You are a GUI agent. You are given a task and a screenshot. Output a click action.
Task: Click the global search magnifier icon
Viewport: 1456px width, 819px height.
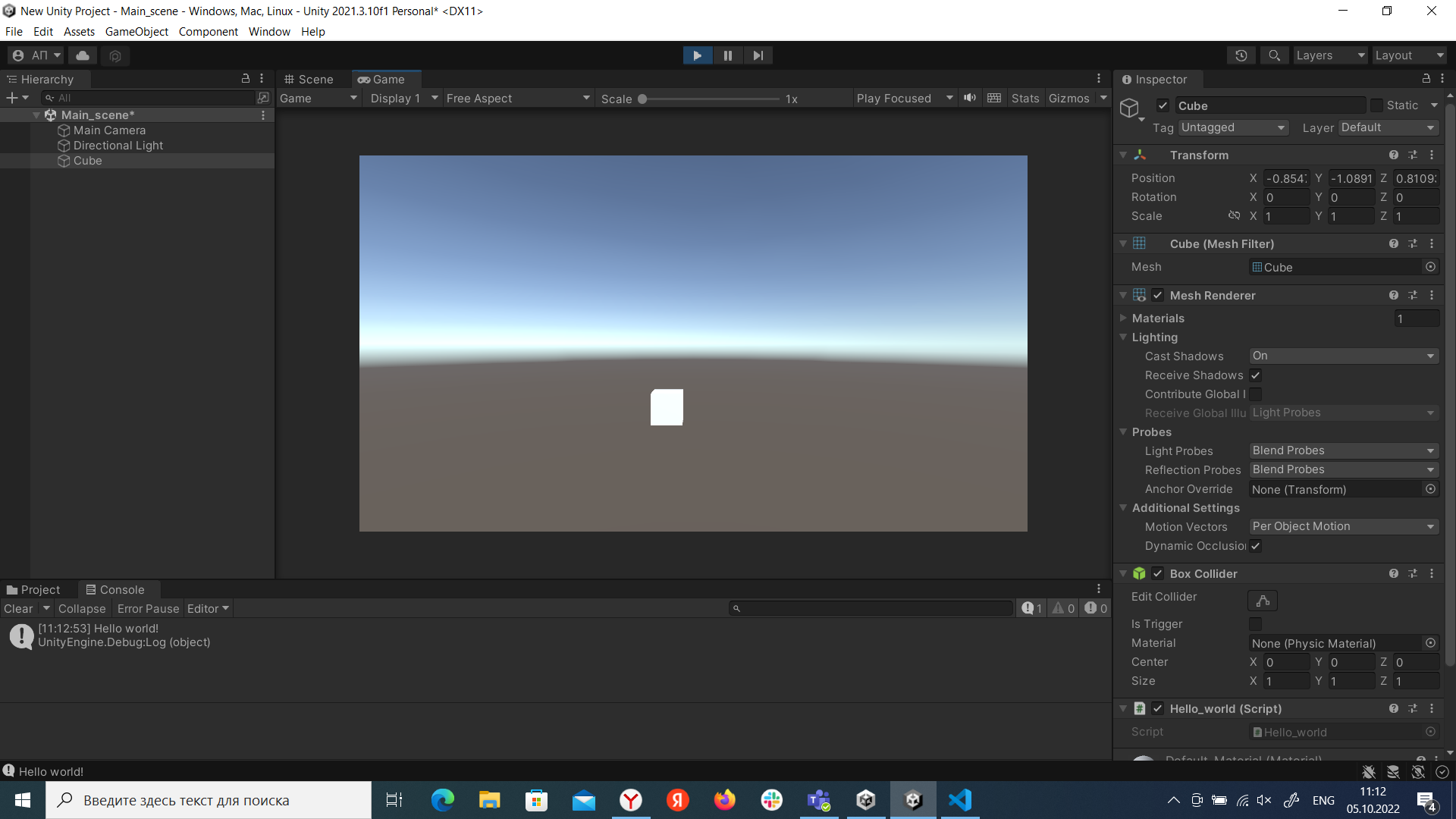[x=1274, y=55]
